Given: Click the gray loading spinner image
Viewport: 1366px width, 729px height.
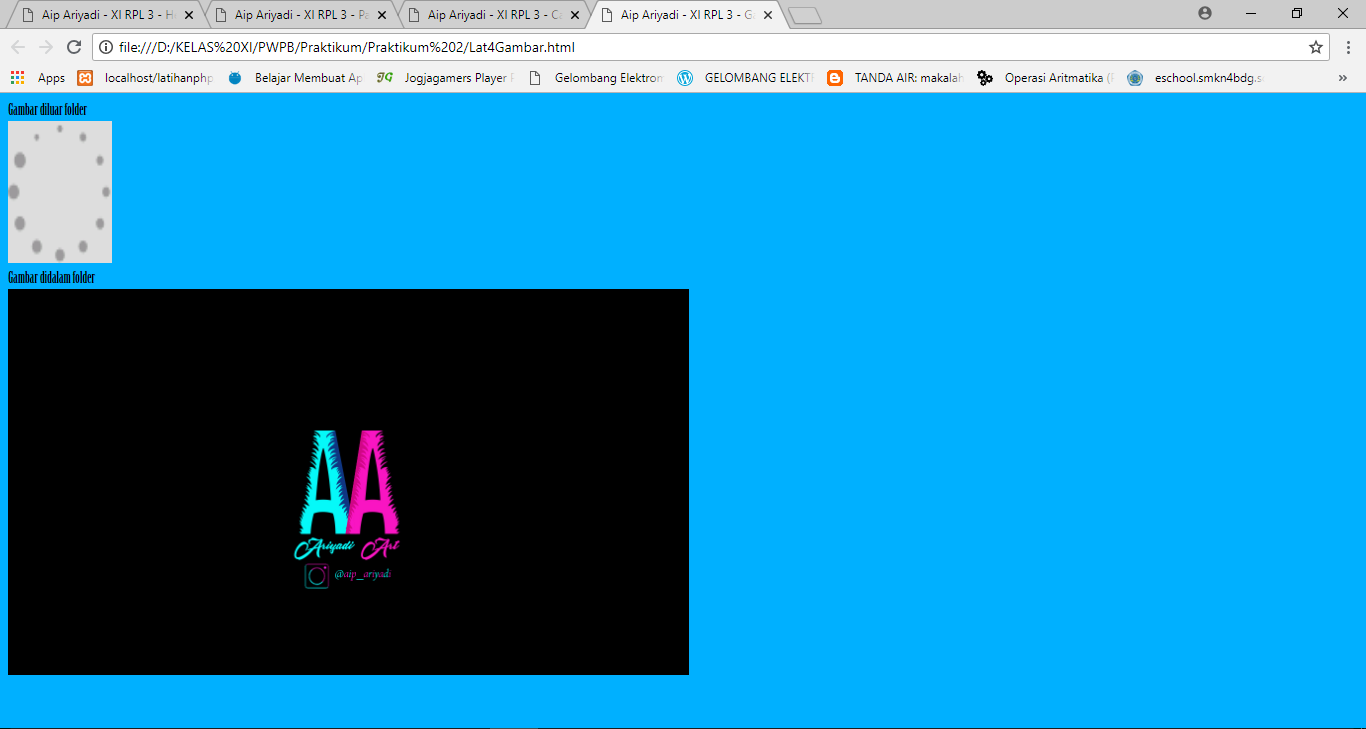Looking at the screenshot, I should pos(60,192).
